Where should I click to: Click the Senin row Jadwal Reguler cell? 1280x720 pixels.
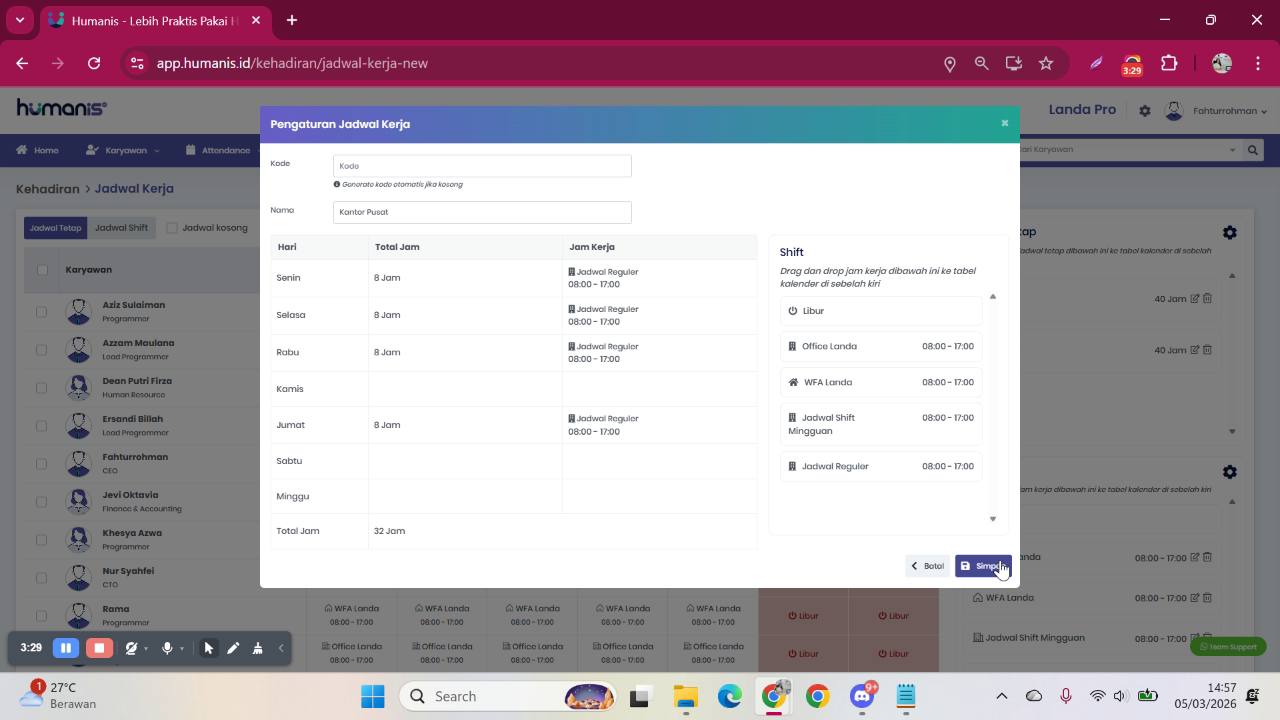coord(659,278)
